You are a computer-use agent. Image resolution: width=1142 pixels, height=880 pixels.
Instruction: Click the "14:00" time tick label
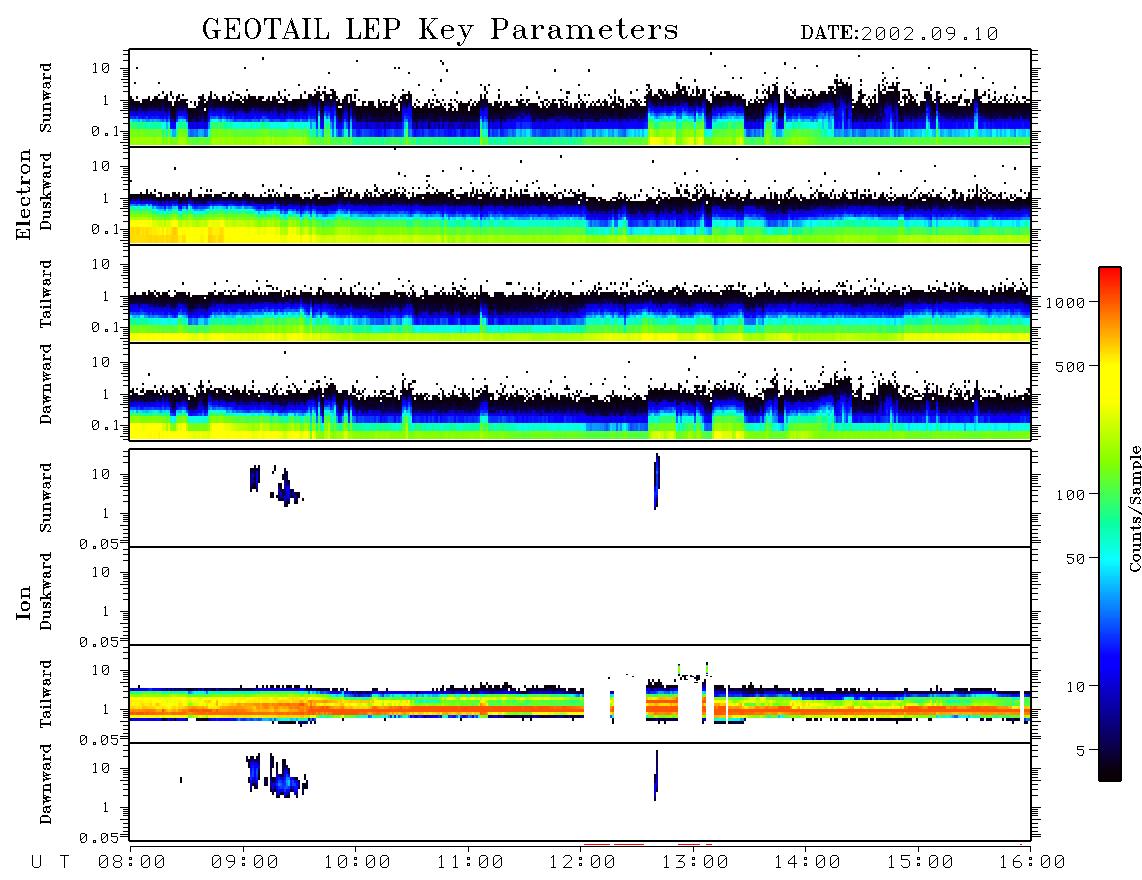click(807, 863)
